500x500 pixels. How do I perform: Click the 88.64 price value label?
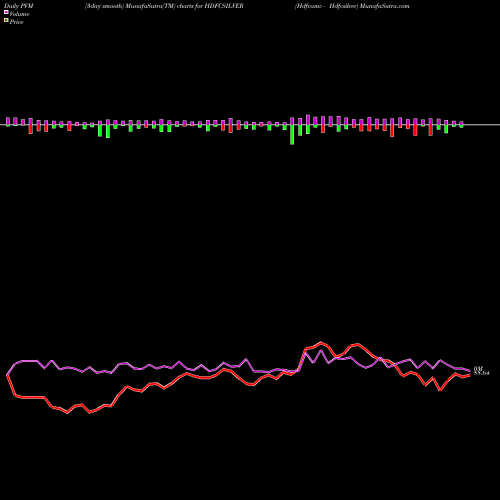481,373
